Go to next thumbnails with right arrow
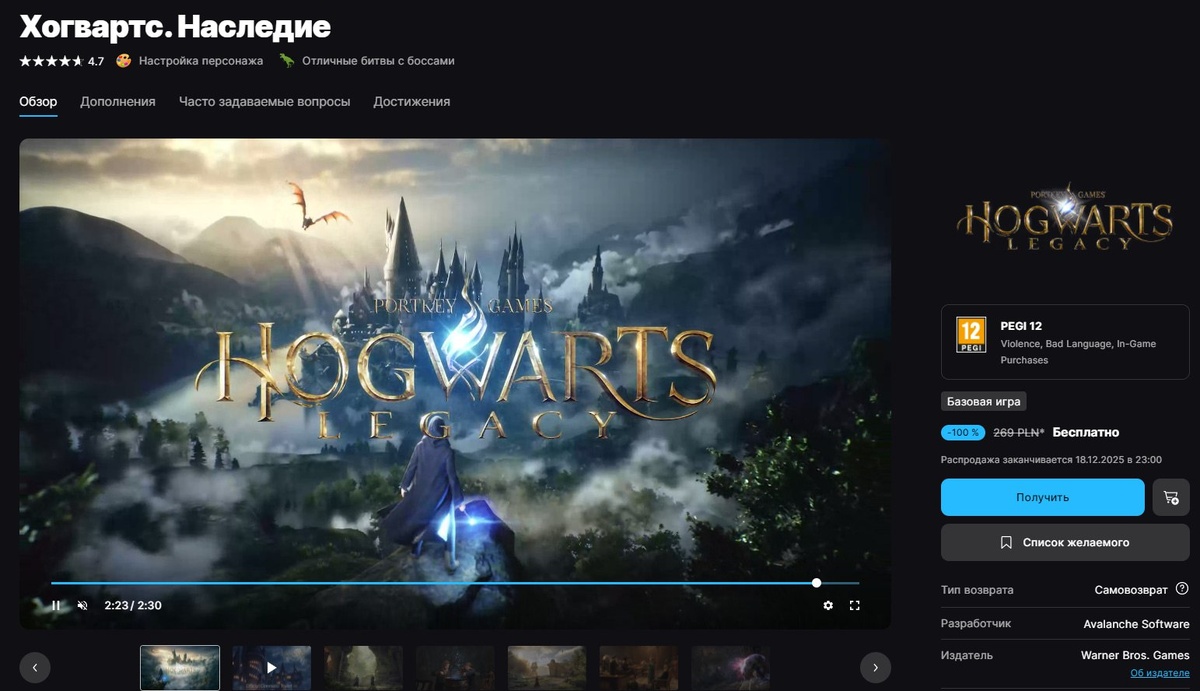Screen dimensions: 1200x691 [x=875, y=667]
